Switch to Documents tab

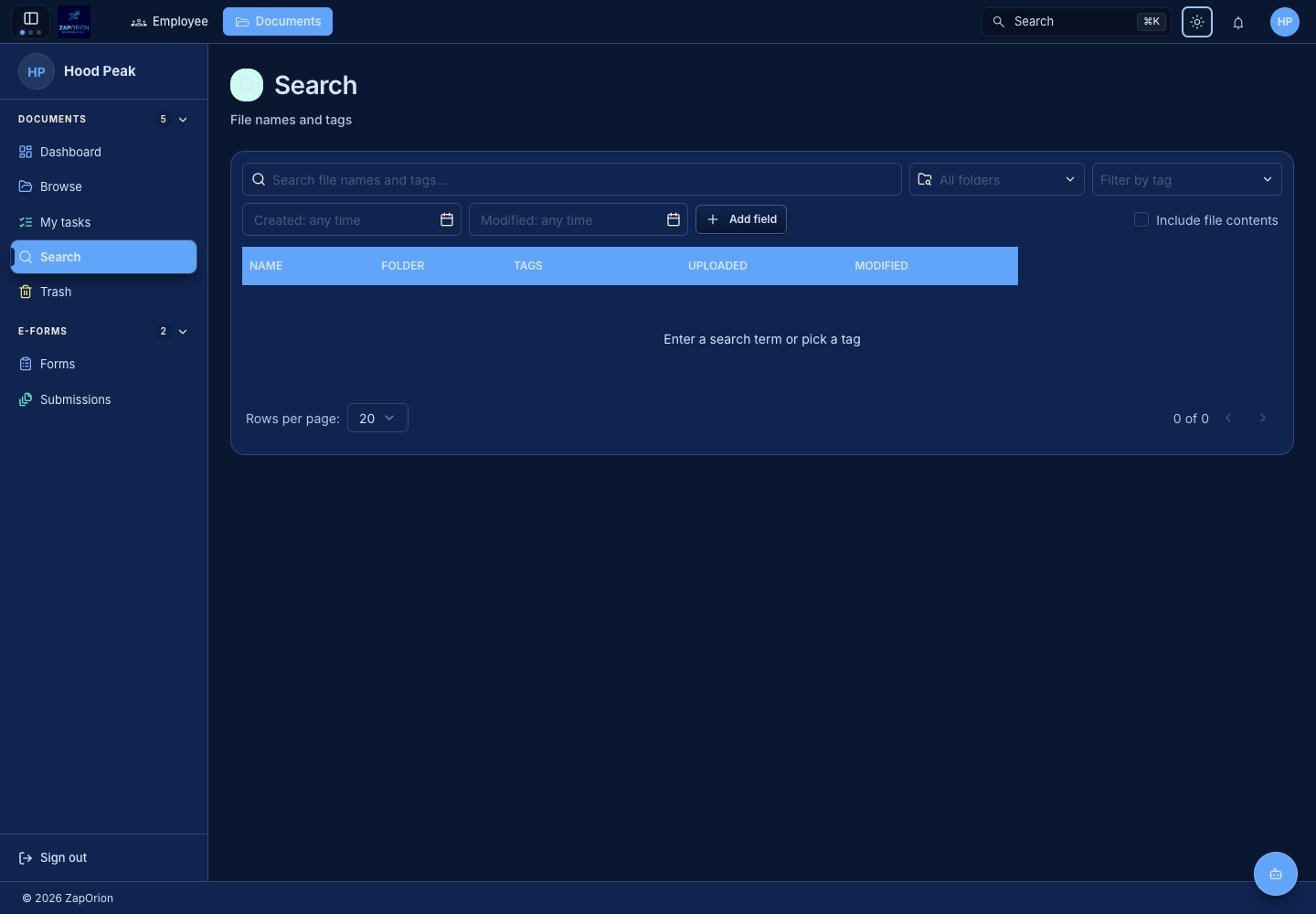coord(278,21)
